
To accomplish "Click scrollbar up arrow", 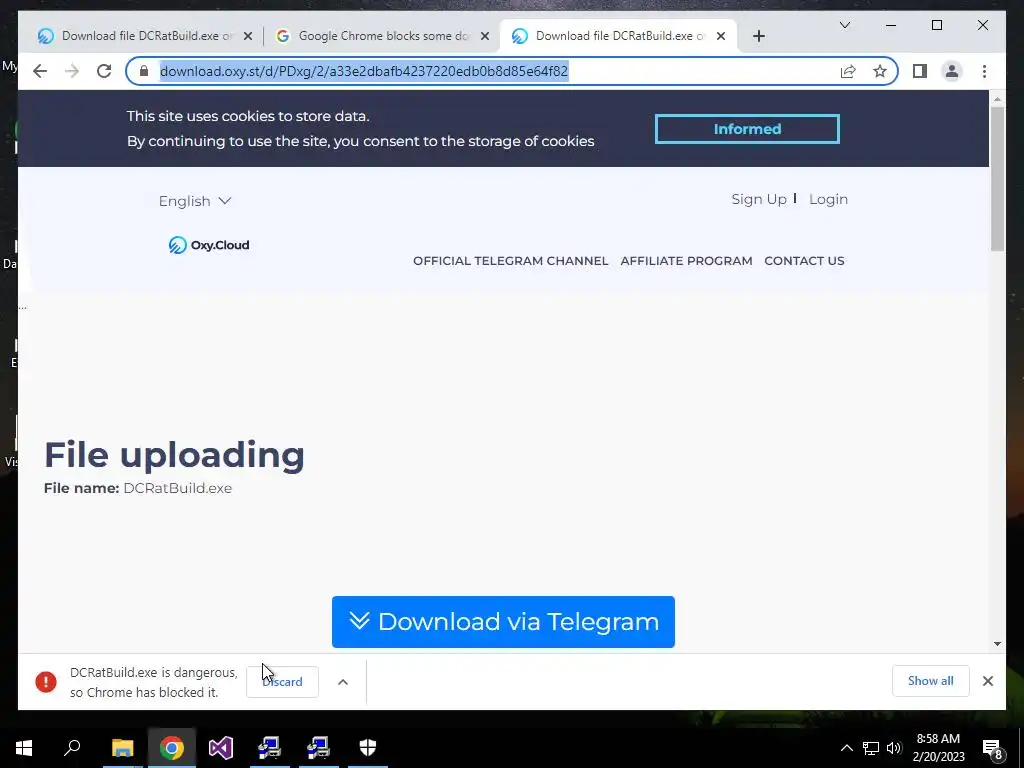I will click(x=997, y=99).
